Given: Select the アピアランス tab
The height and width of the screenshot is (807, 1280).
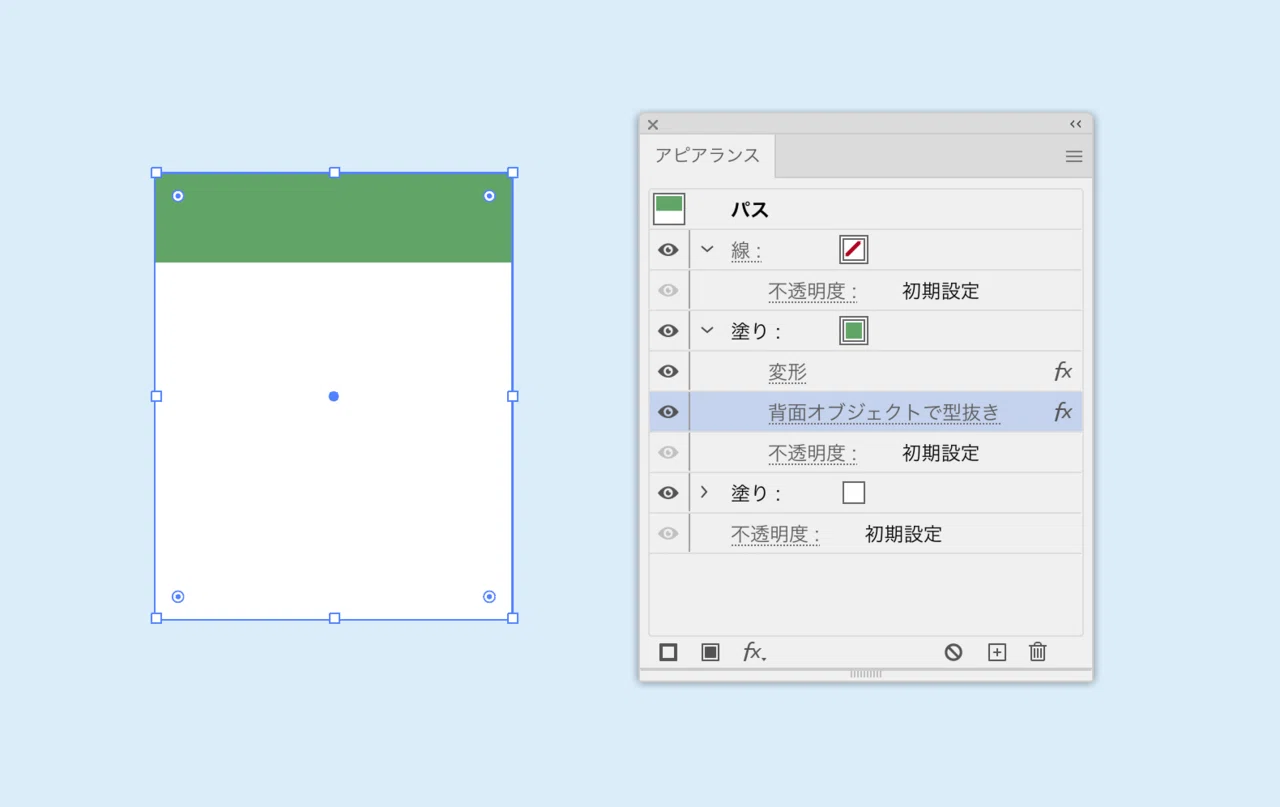Looking at the screenshot, I should (707, 156).
